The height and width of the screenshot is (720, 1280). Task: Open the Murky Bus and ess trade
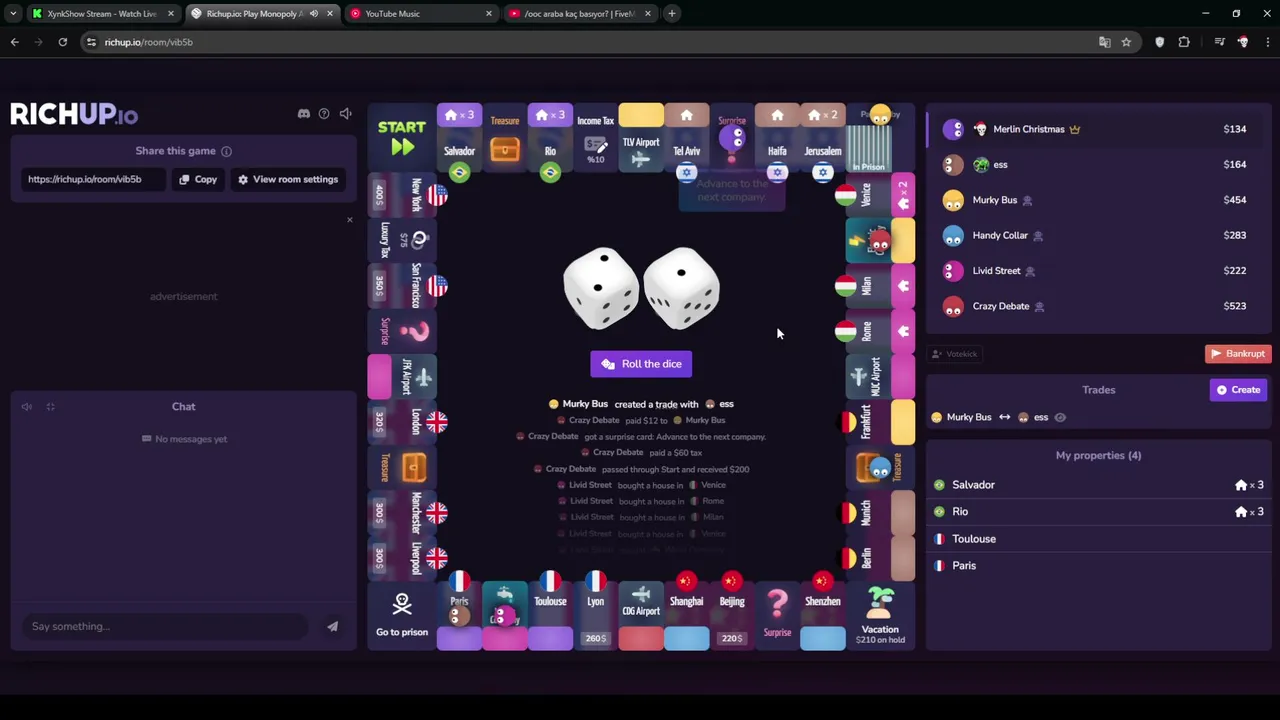point(1000,417)
